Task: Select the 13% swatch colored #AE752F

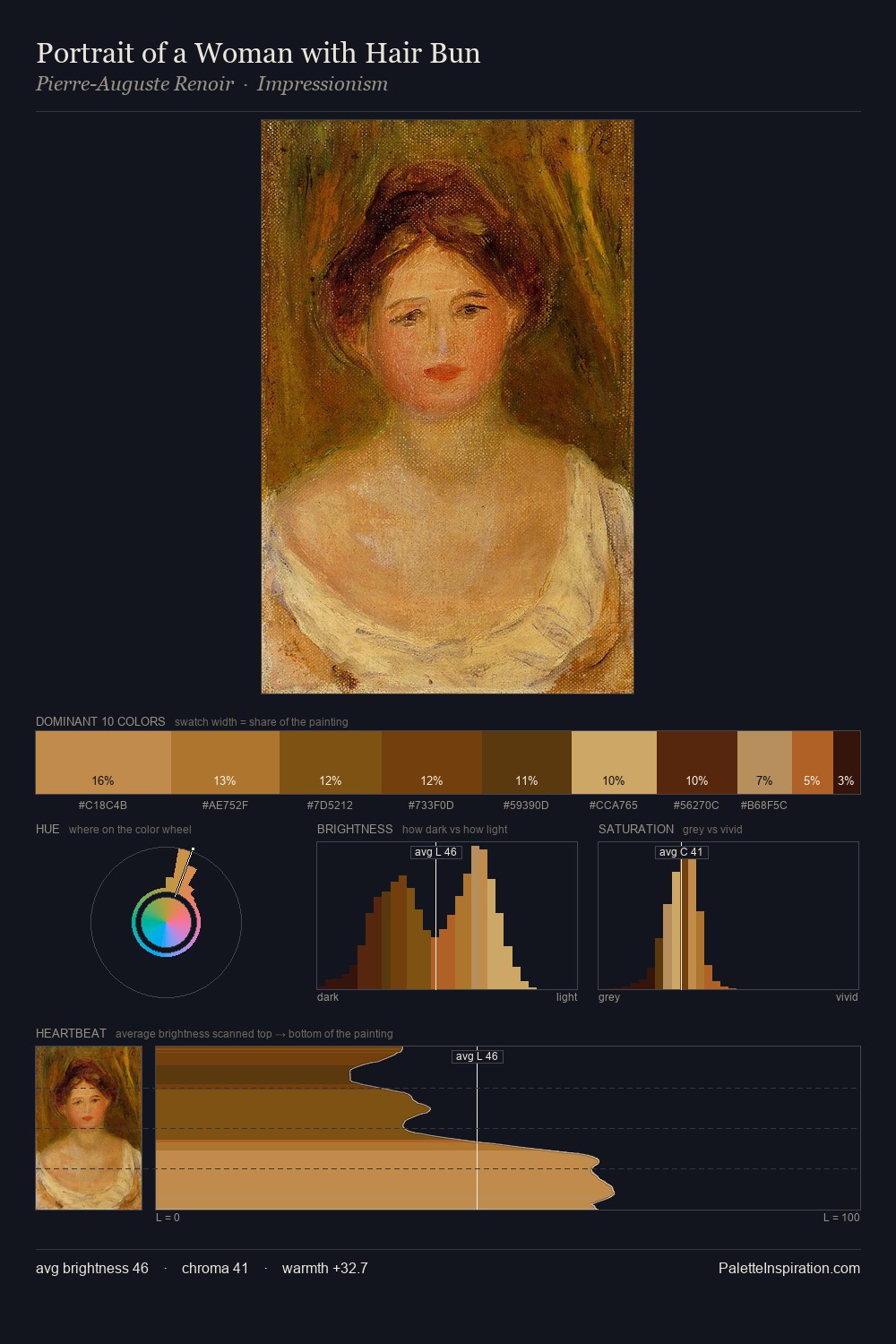Action: [x=225, y=762]
